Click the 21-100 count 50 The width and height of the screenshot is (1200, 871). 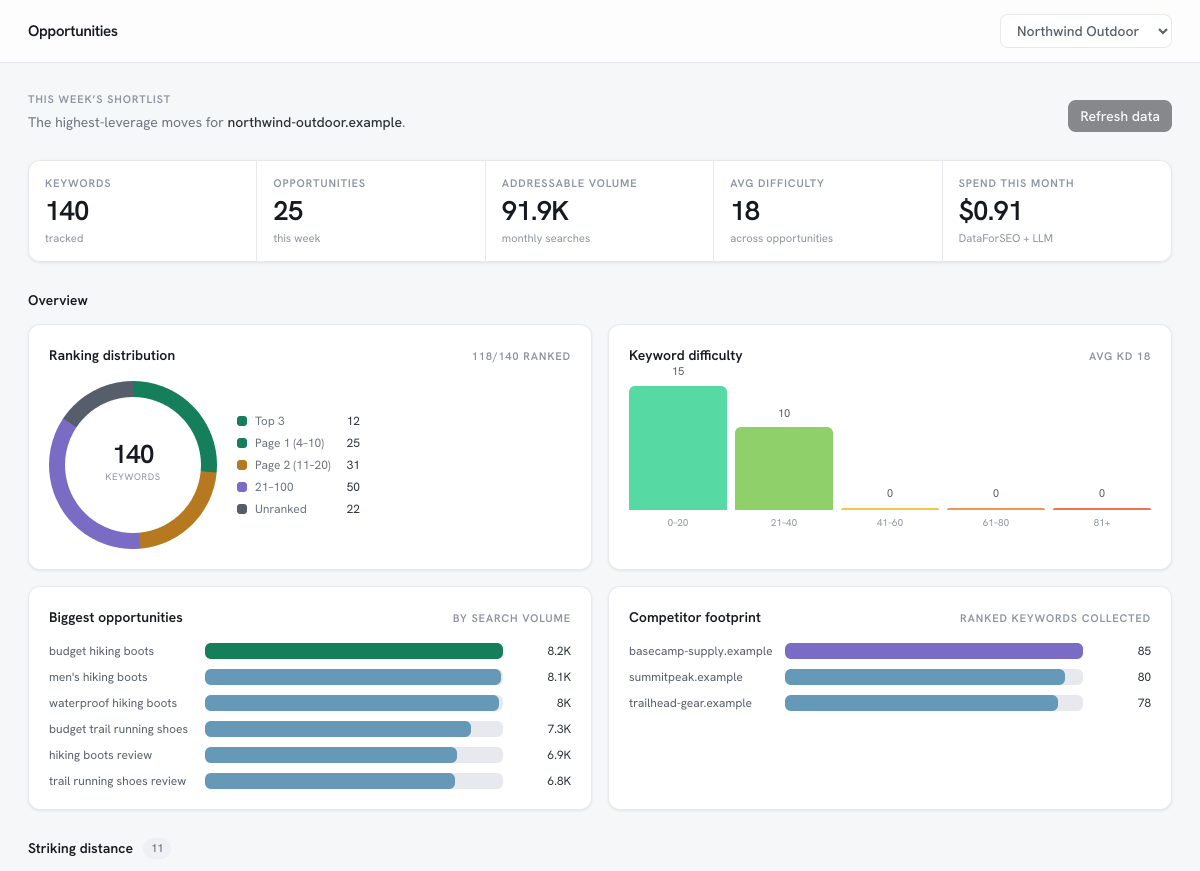353,487
